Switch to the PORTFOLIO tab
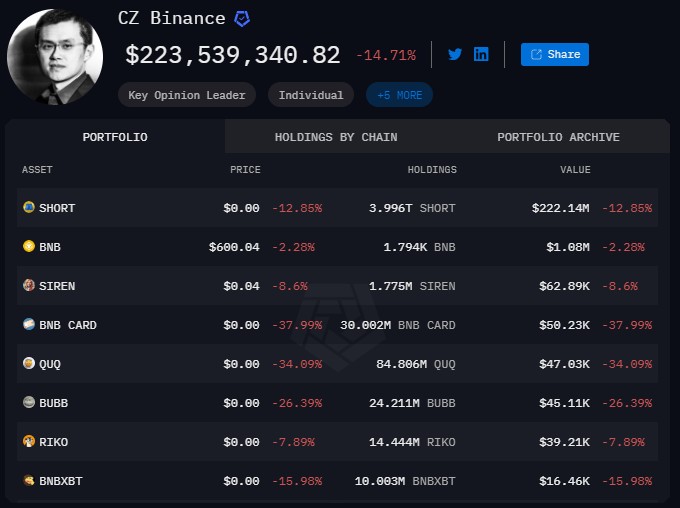This screenshot has width=680, height=508. tap(115, 137)
